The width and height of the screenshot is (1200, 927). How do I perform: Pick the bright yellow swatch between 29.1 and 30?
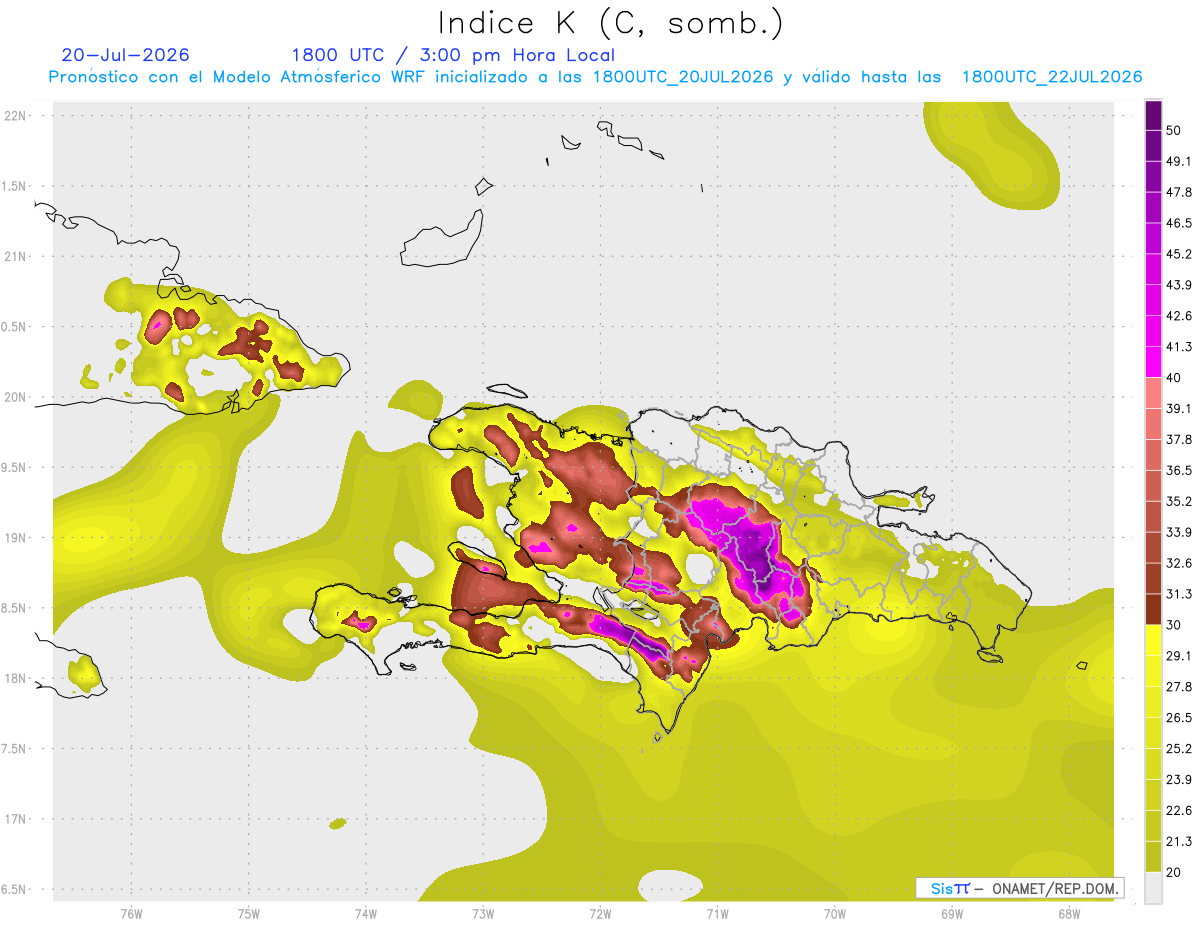pyautogui.click(x=1153, y=640)
